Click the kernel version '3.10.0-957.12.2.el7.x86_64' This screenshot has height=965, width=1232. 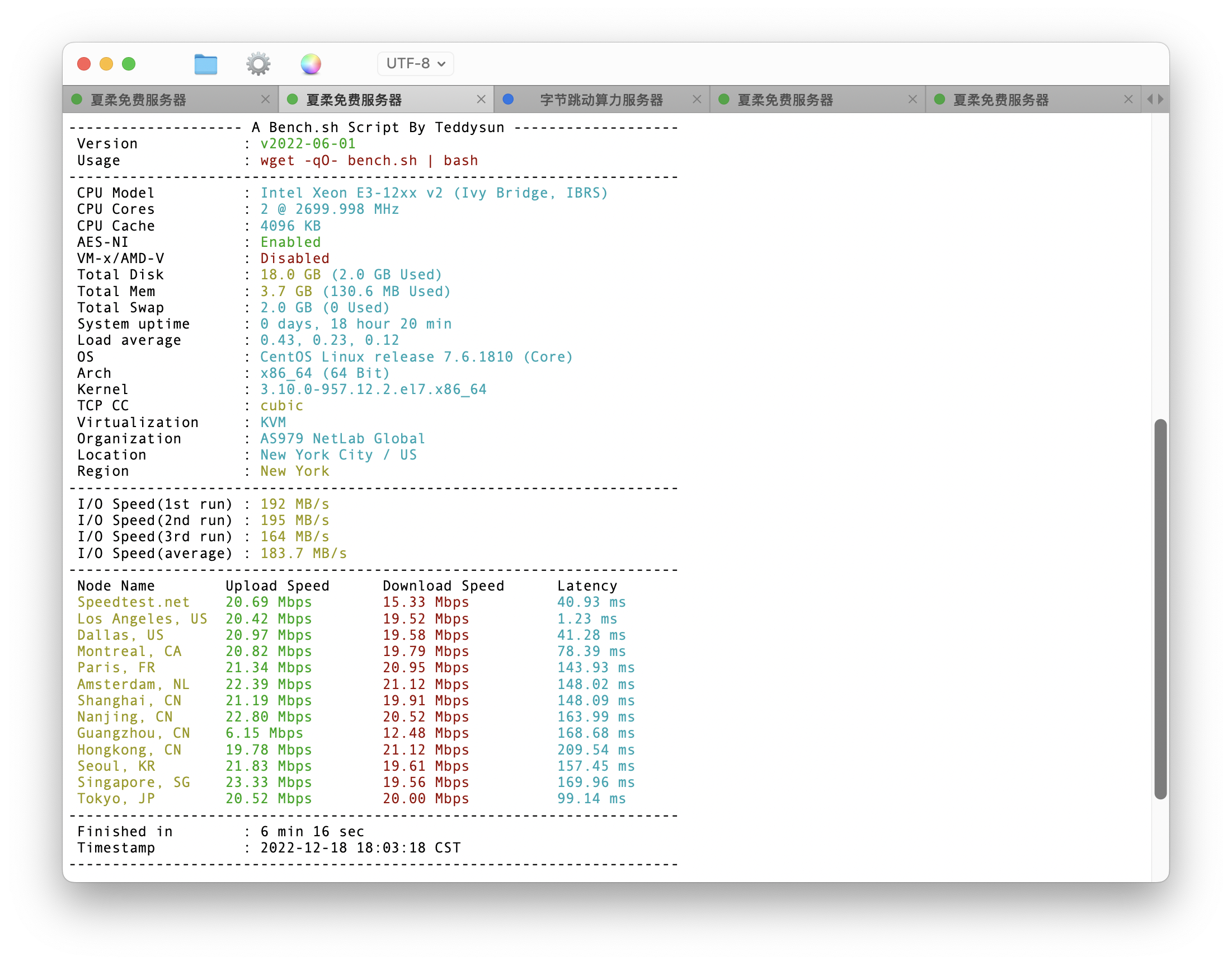point(373,390)
